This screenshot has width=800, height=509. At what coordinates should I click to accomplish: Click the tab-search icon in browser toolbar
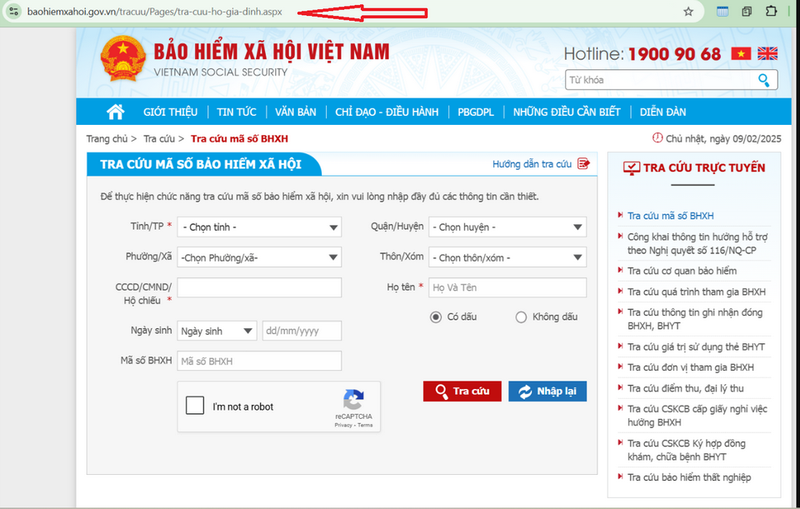[x=722, y=11]
